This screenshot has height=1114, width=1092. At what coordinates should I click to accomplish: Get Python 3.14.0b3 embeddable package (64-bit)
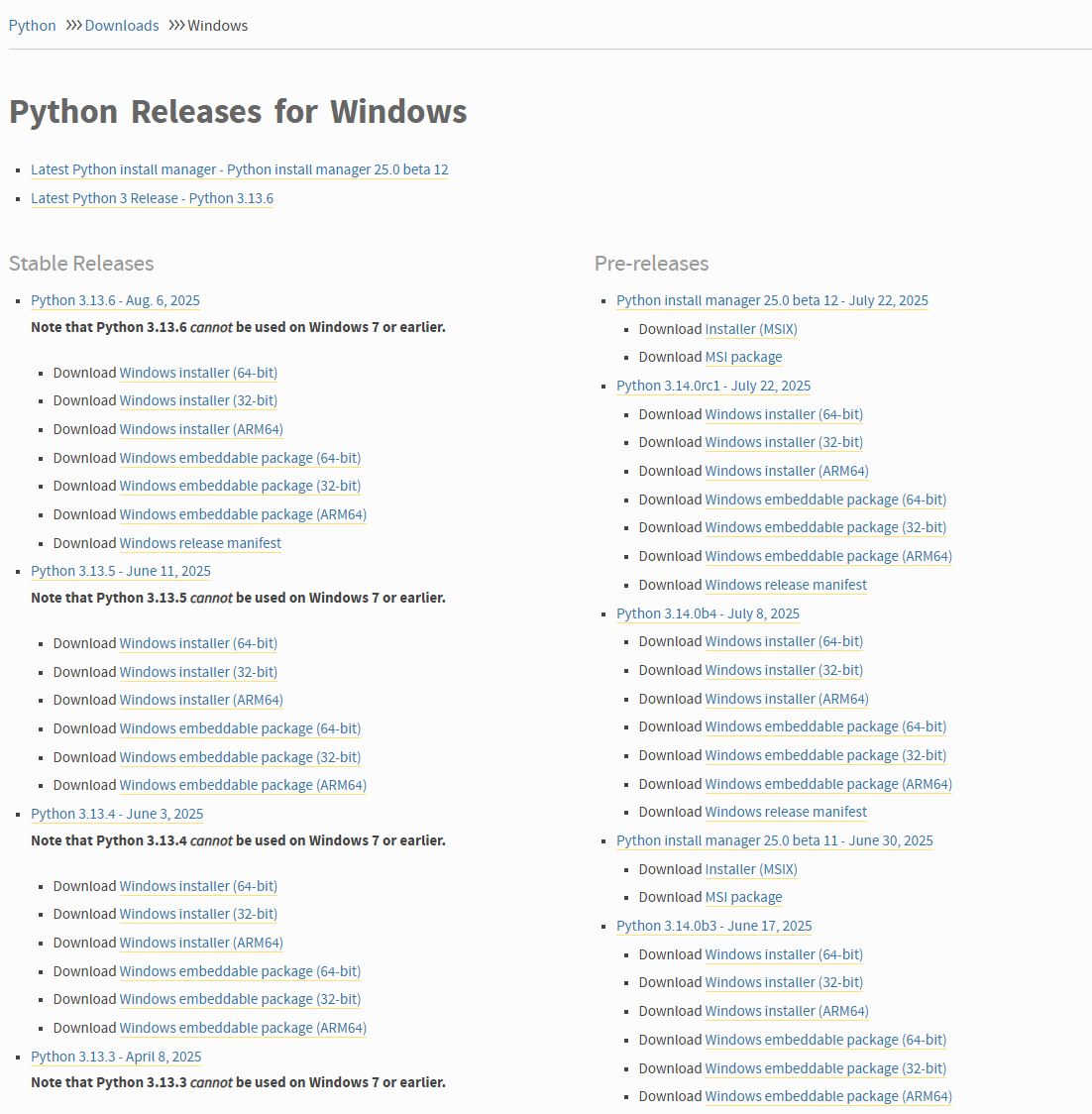825,1040
